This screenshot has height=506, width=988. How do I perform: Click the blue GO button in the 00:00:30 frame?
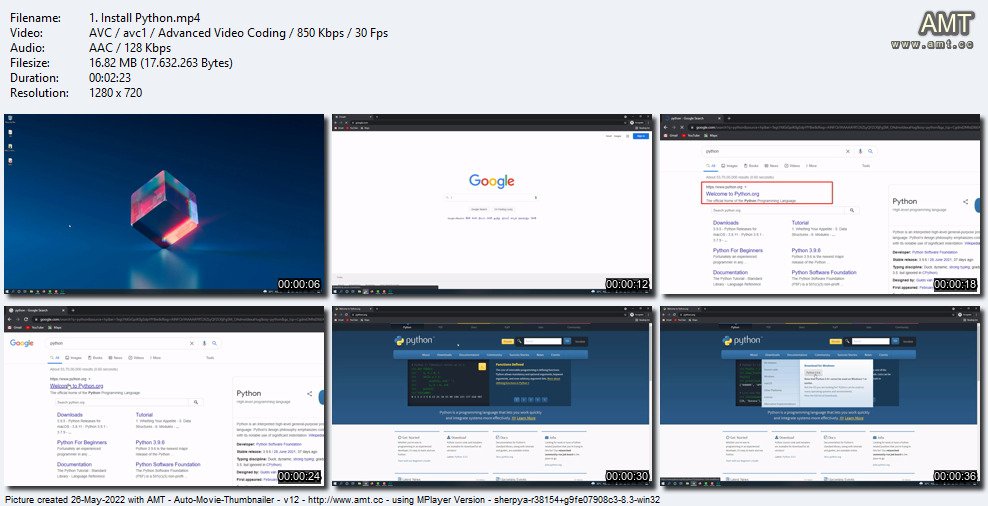[567, 341]
